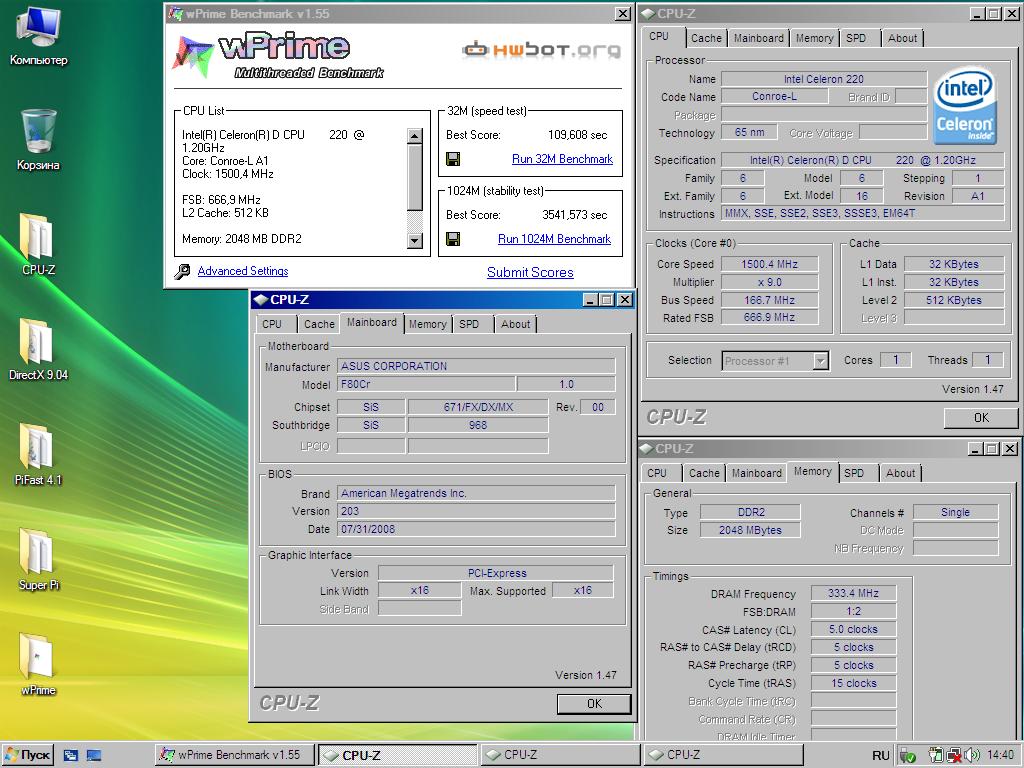The width and height of the screenshot is (1024, 768).
Task: Click the Level 2 cache value 512 KBytes
Action: pyautogui.click(x=955, y=300)
